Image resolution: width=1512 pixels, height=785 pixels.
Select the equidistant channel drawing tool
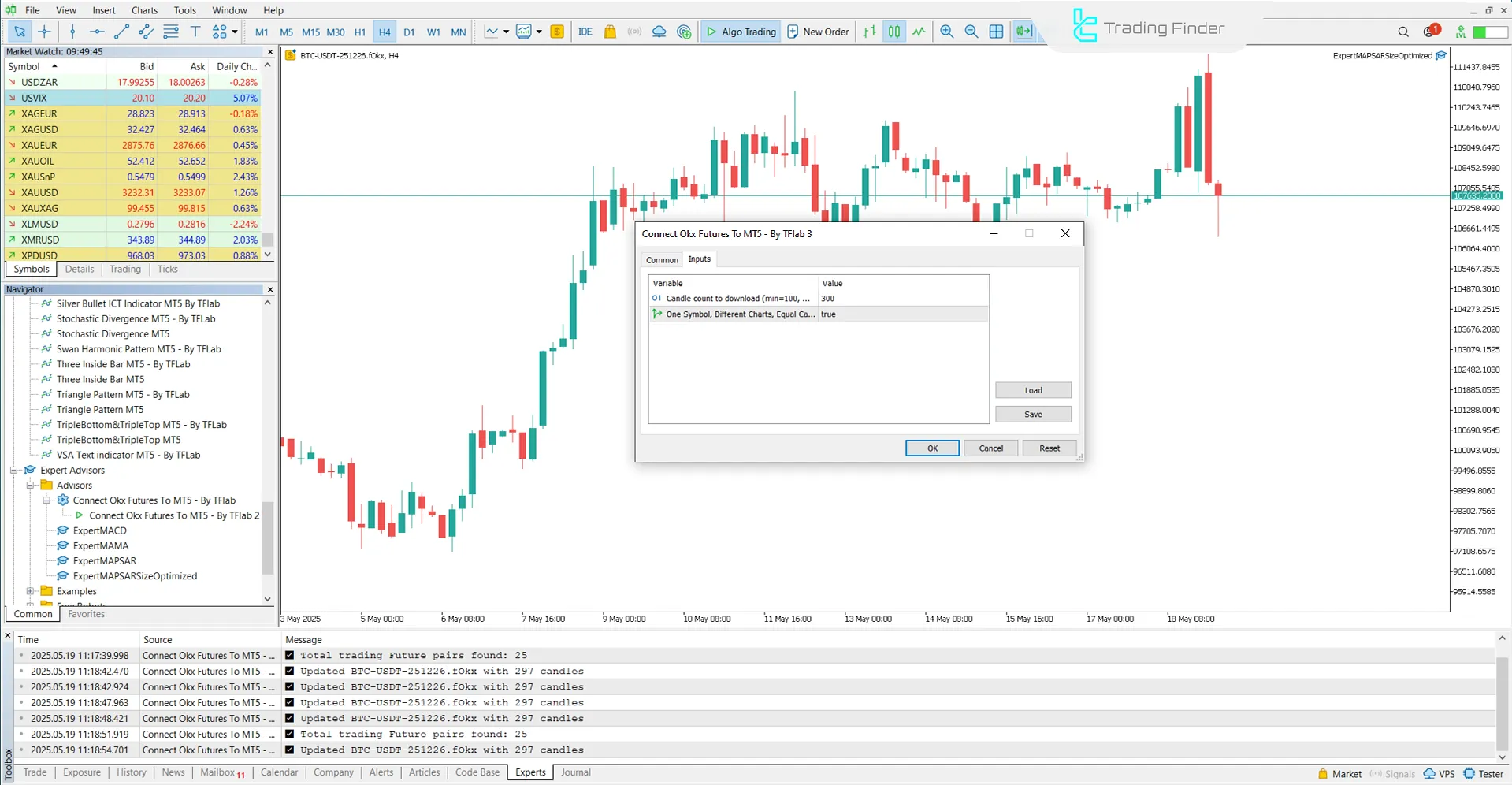pyautogui.click(x=146, y=32)
